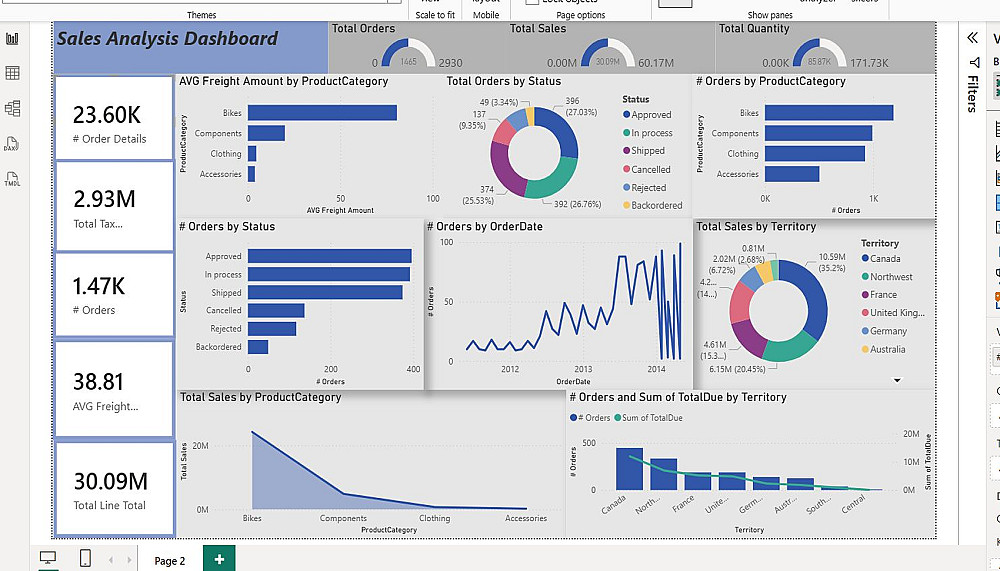Select the Total Sales by Territory title

pos(756,226)
